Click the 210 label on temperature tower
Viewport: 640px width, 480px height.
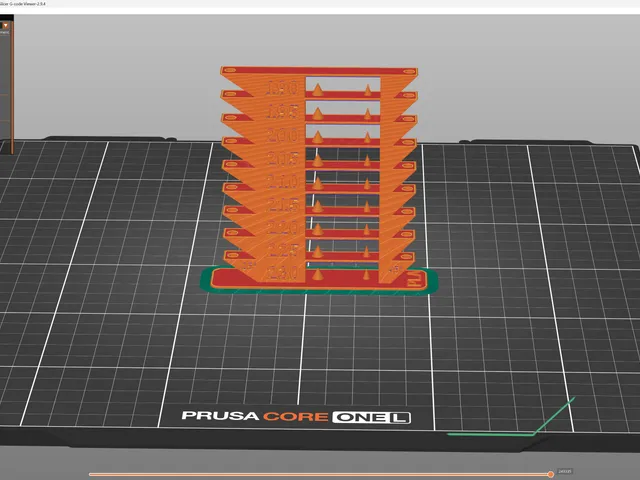click(x=282, y=181)
